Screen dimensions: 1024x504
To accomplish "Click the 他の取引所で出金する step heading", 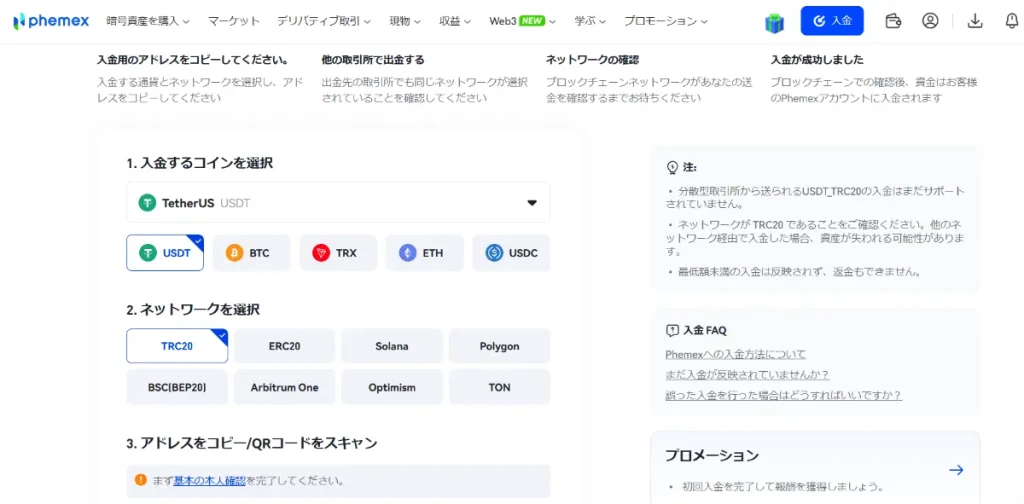I will 373,59.
